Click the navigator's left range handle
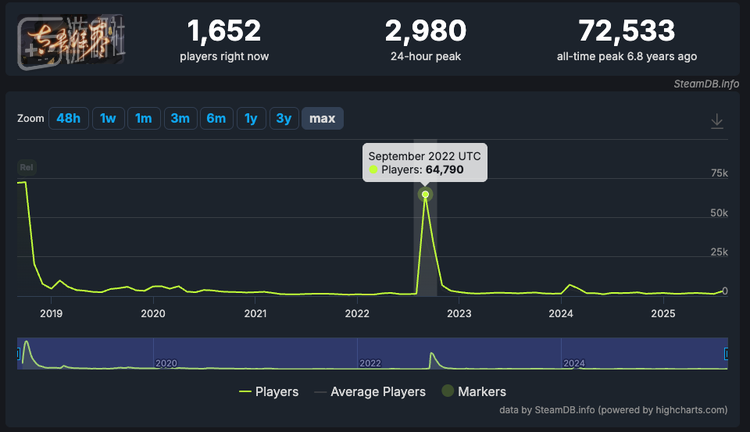The width and height of the screenshot is (750, 432). (19, 354)
